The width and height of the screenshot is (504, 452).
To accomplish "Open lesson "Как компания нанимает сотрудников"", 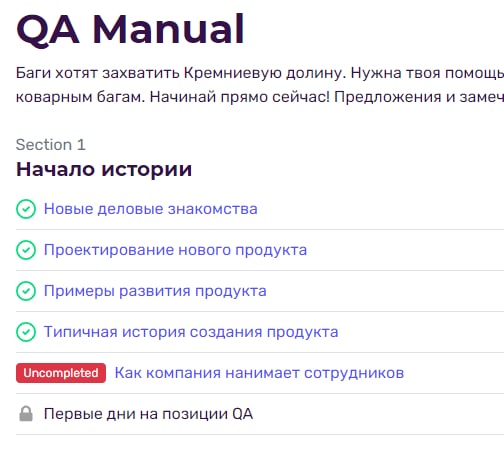I will 259,373.
